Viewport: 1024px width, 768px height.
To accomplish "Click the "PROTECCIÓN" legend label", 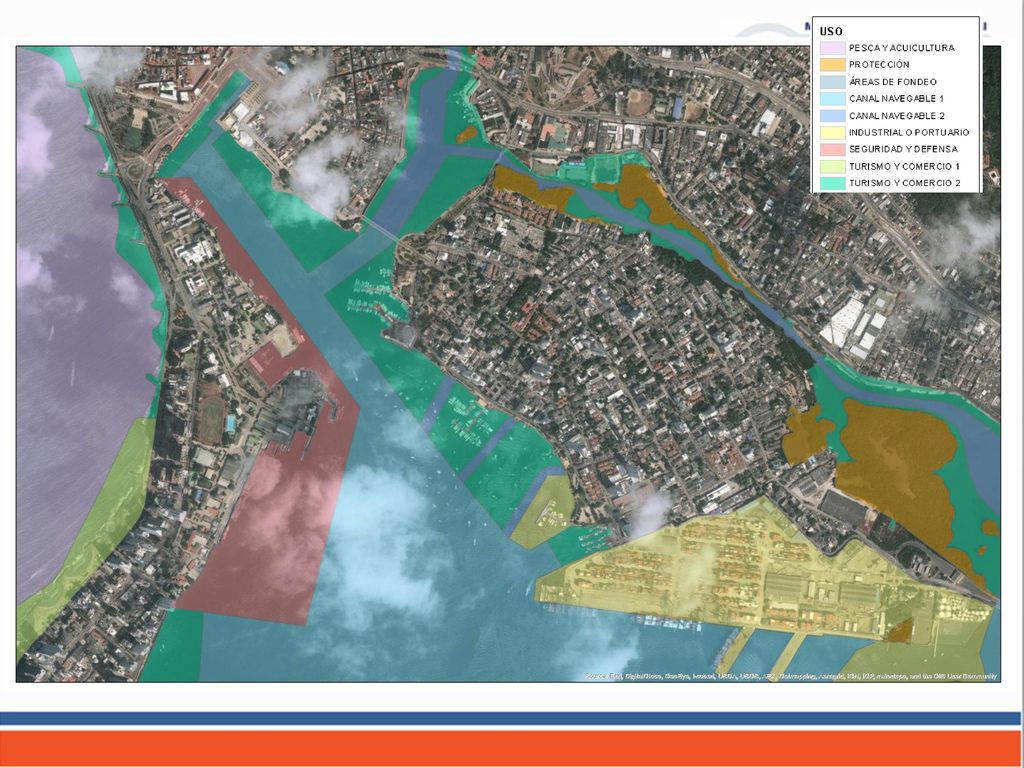I will pyautogui.click(x=879, y=65).
